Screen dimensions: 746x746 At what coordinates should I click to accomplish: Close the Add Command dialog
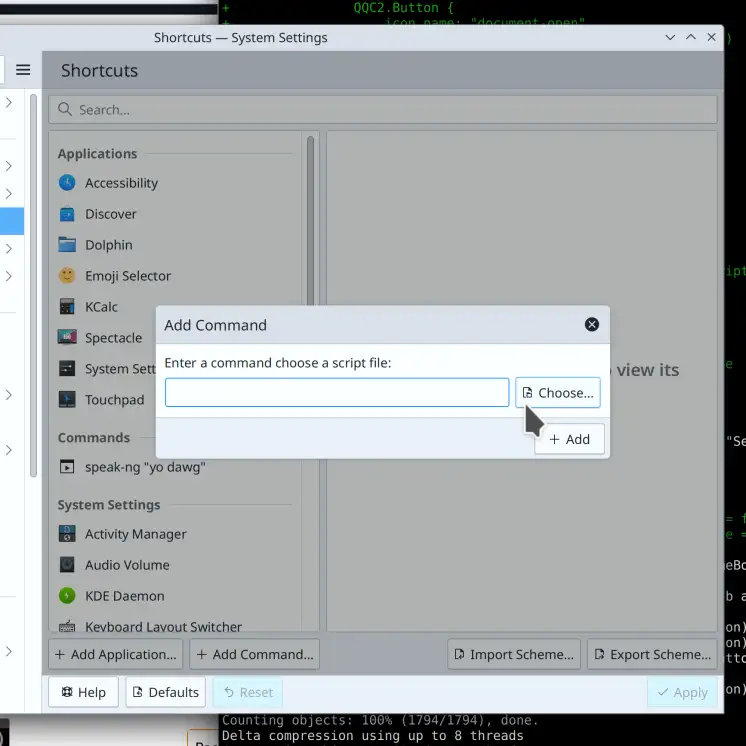click(x=591, y=325)
